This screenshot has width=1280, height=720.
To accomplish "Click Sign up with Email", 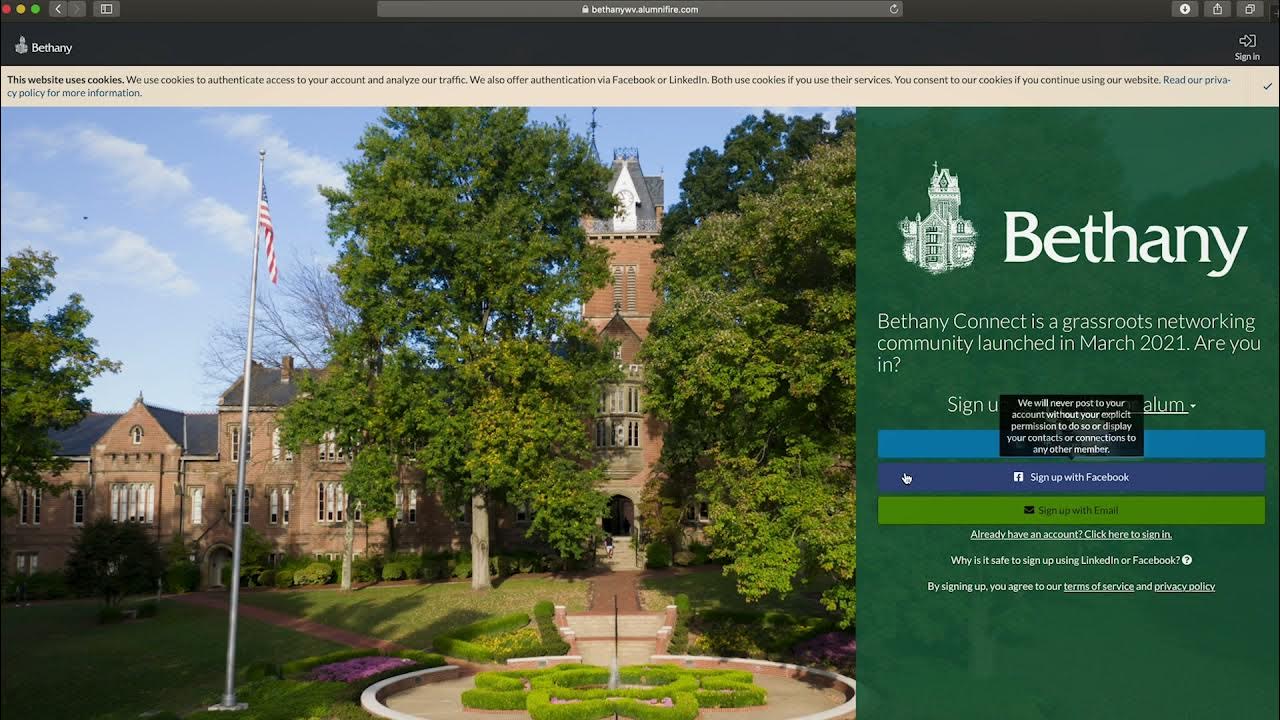I will 1071,510.
